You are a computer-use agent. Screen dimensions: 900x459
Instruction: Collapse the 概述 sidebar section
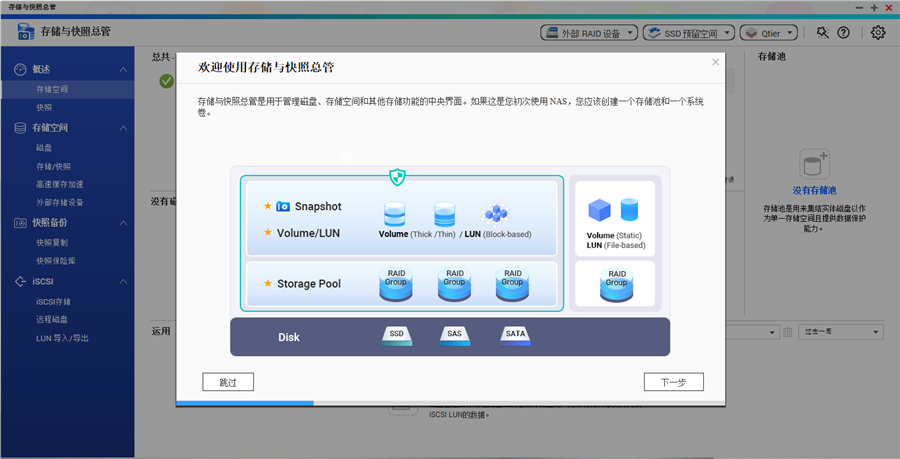(x=123, y=69)
